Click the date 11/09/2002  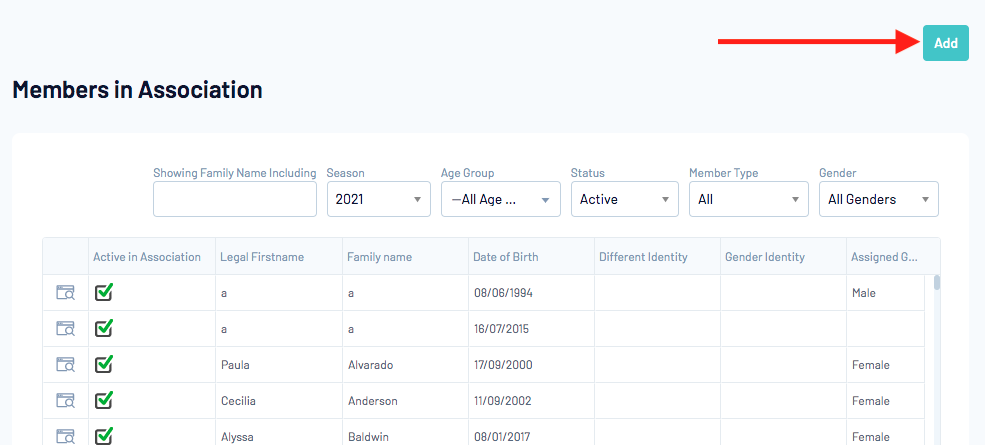pos(503,401)
